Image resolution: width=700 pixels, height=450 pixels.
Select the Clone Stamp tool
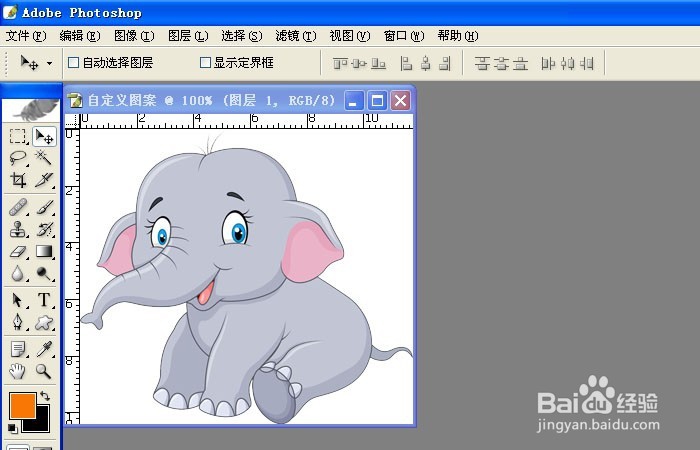[18, 229]
